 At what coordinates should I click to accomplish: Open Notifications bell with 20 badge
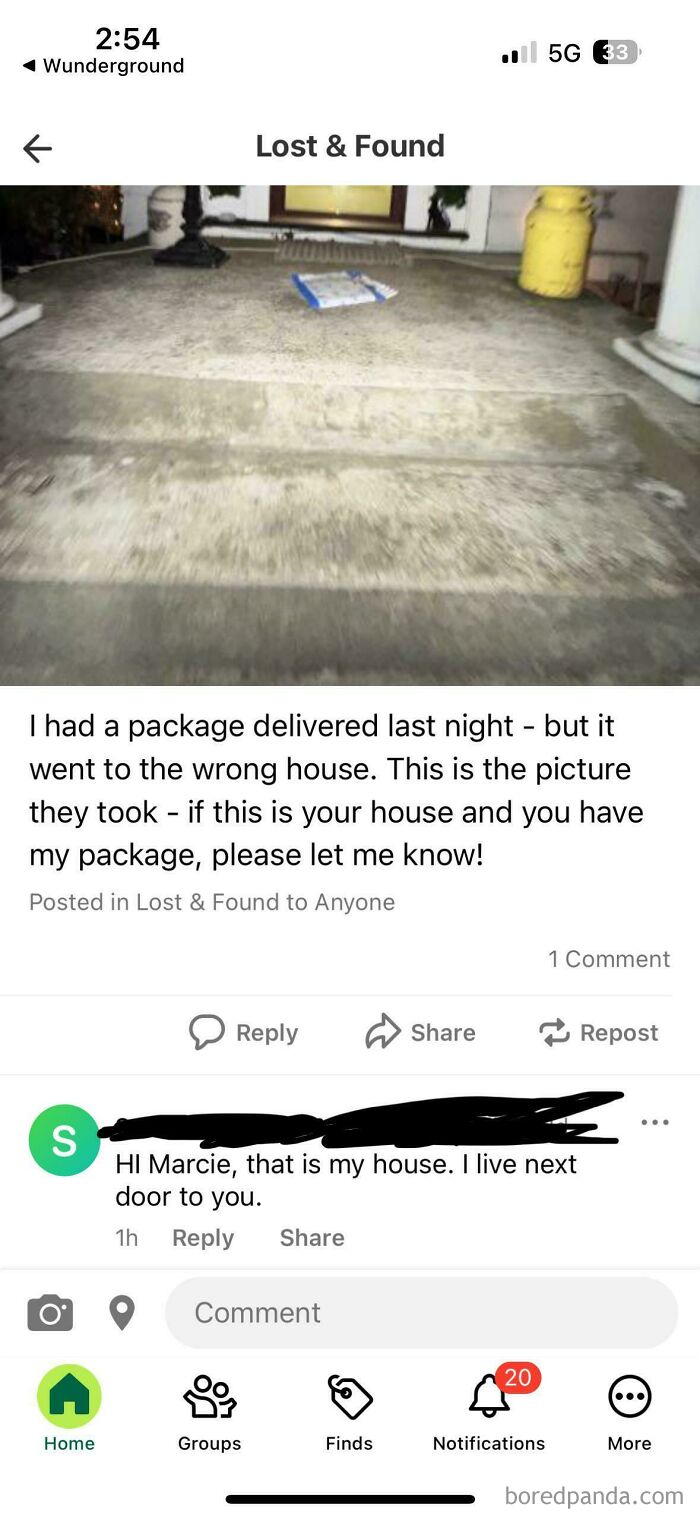tap(489, 1395)
